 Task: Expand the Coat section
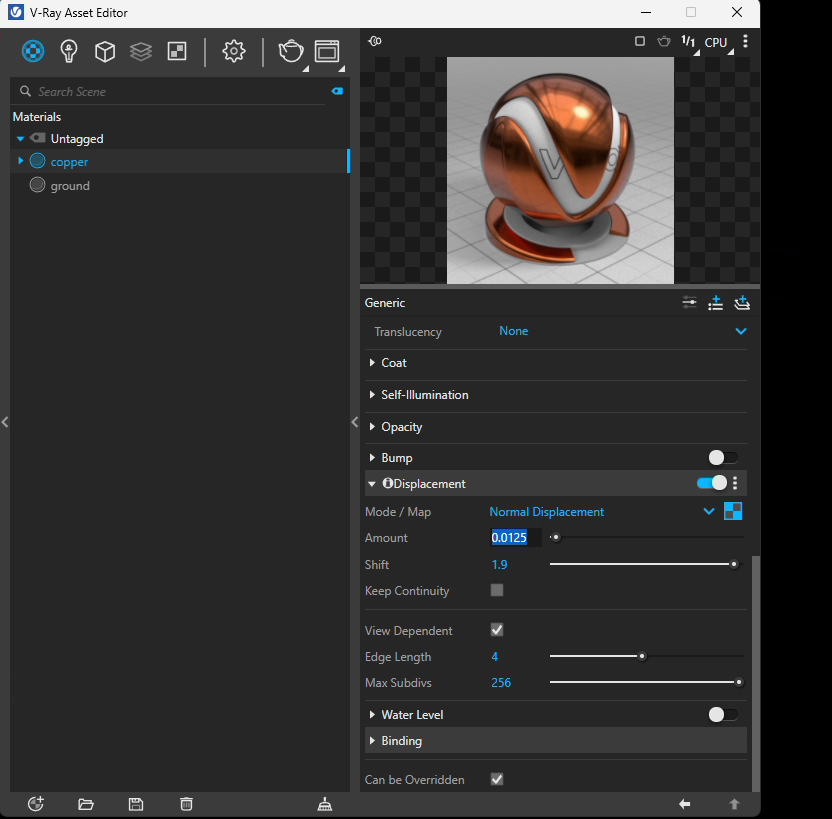pos(372,363)
